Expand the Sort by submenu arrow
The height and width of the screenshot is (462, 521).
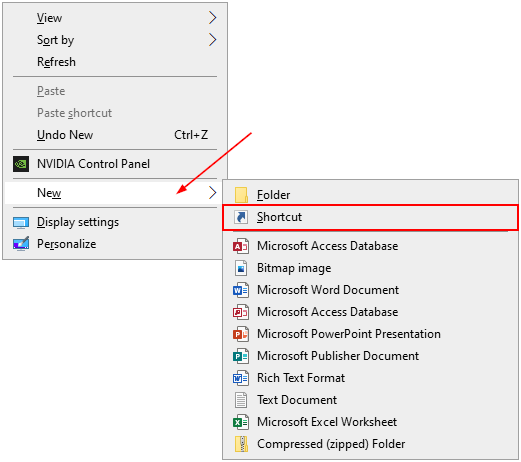coord(212,40)
